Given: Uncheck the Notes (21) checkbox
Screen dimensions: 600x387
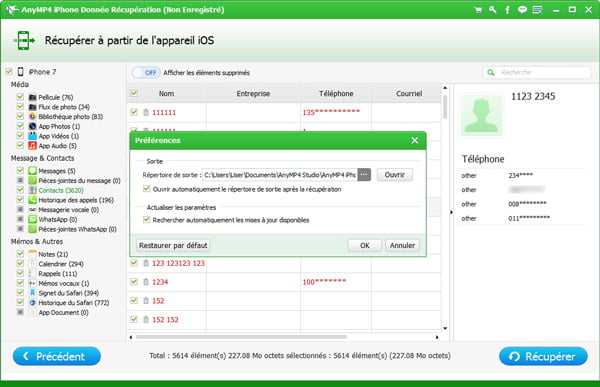Looking at the screenshot, I should pyautogui.click(x=20, y=254).
